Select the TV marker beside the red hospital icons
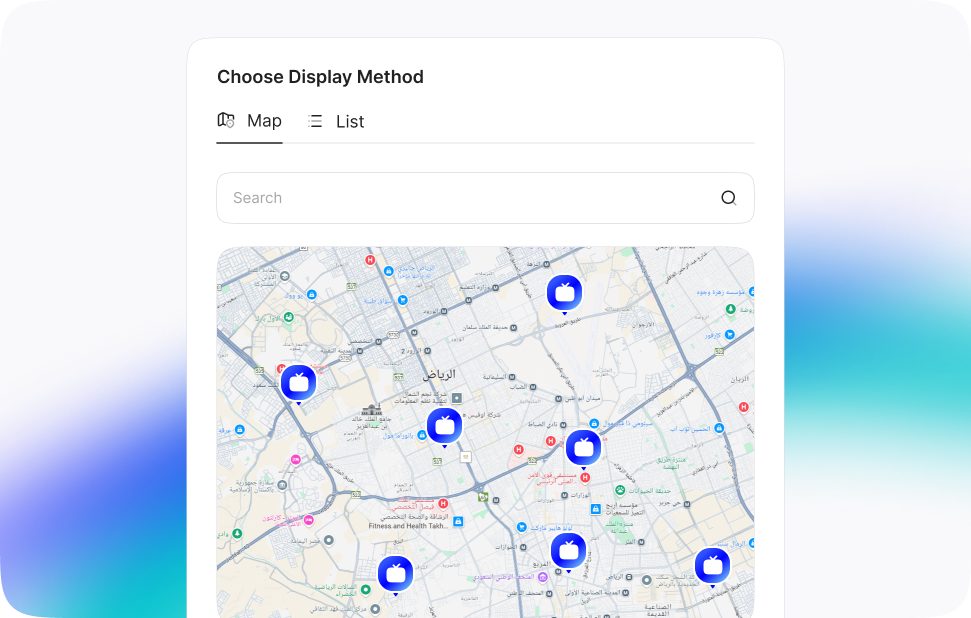 [583, 447]
